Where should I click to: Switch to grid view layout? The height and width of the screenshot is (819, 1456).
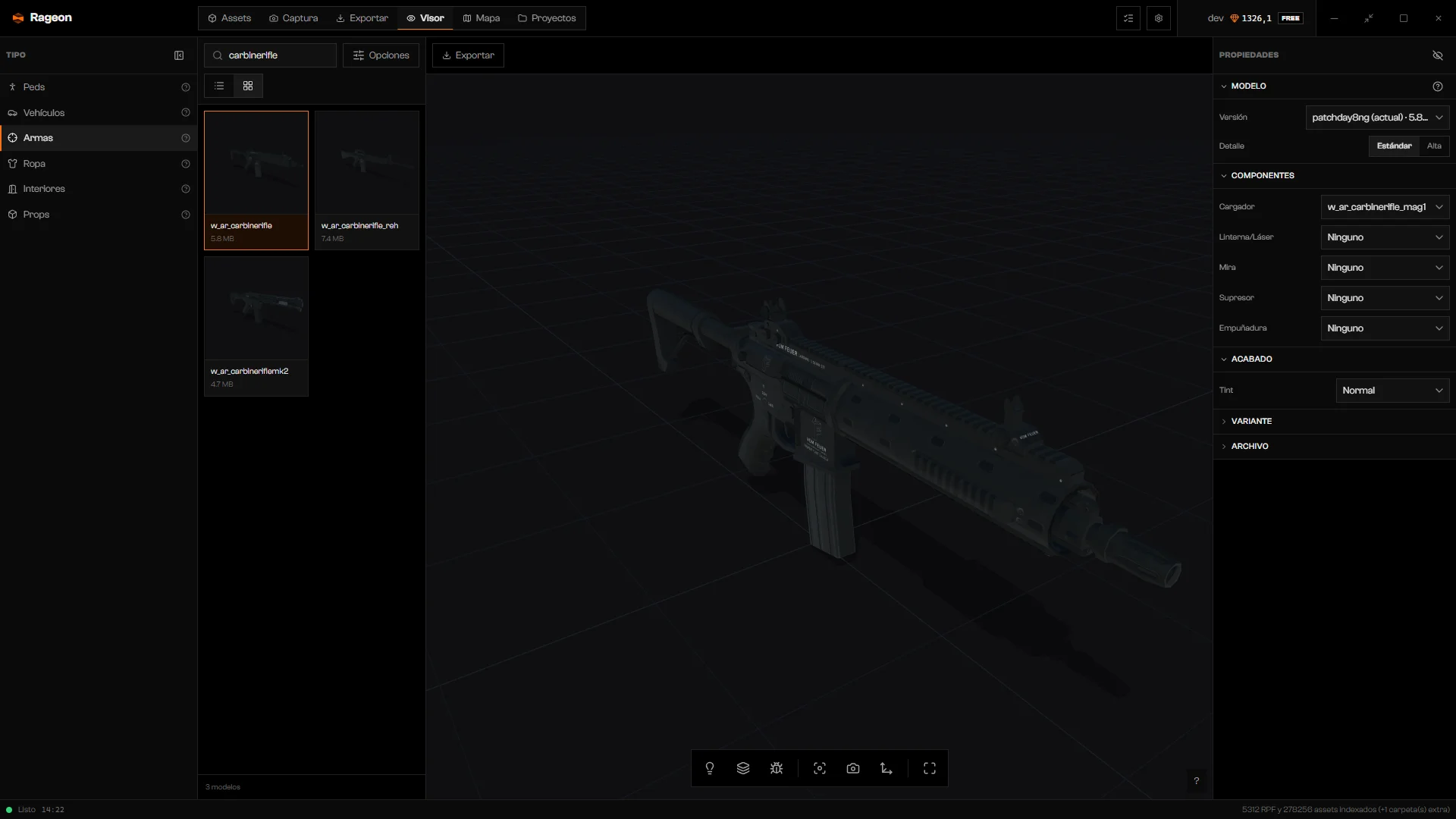click(x=248, y=86)
